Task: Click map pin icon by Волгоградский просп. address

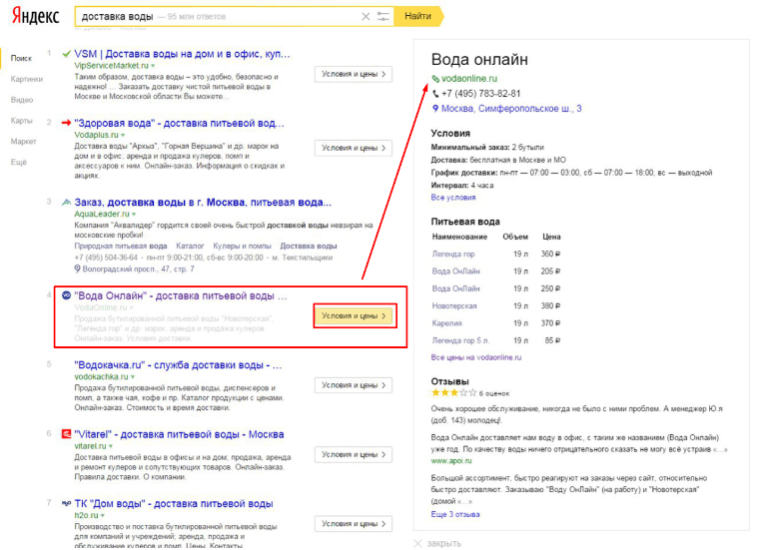Action: click(x=77, y=268)
